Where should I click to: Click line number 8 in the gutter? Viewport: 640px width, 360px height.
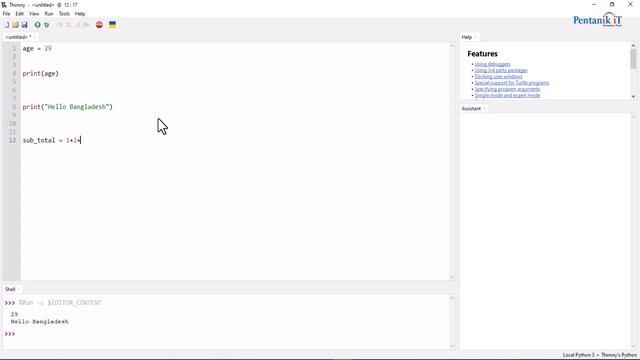(x=14, y=107)
